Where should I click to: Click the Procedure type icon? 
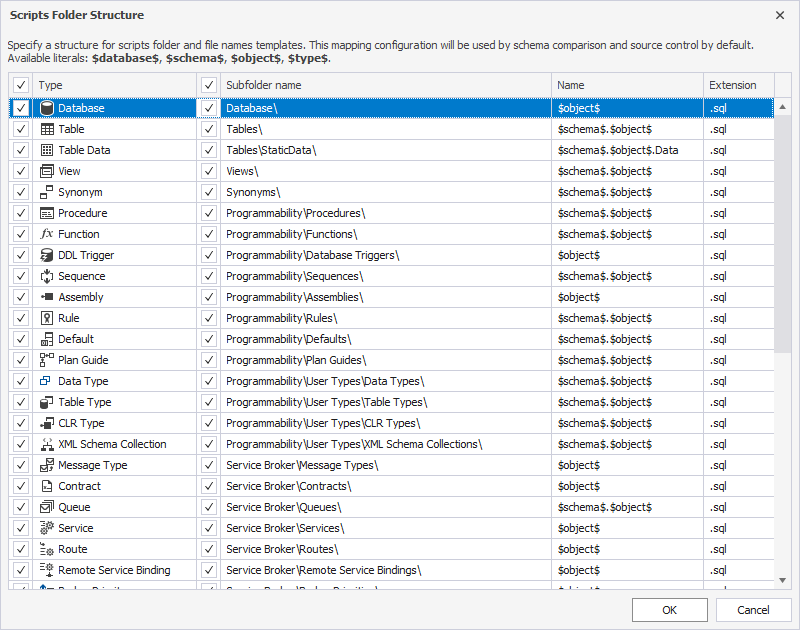pyautogui.click(x=46, y=213)
